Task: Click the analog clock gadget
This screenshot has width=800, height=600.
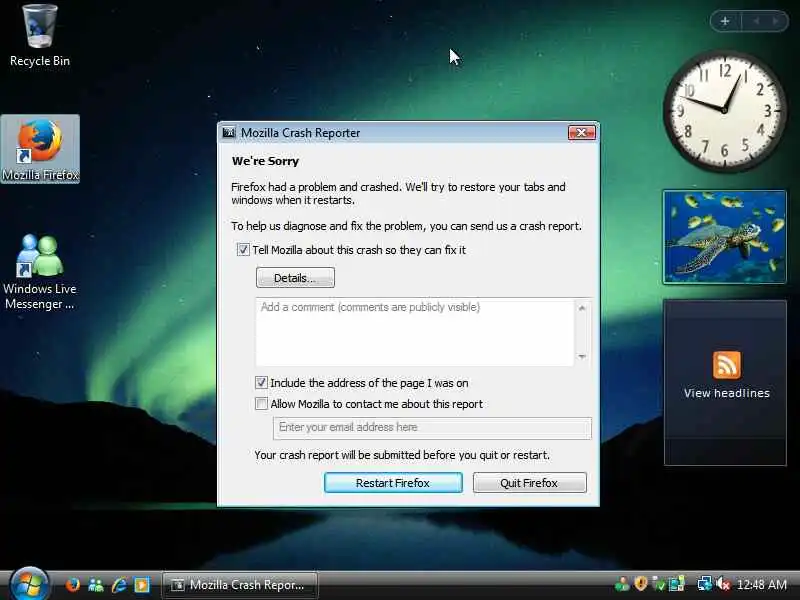Action: pyautogui.click(x=724, y=110)
